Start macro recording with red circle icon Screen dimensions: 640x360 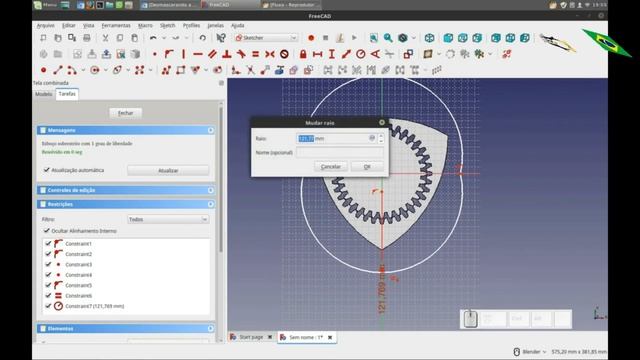click(x=311, y=38)
